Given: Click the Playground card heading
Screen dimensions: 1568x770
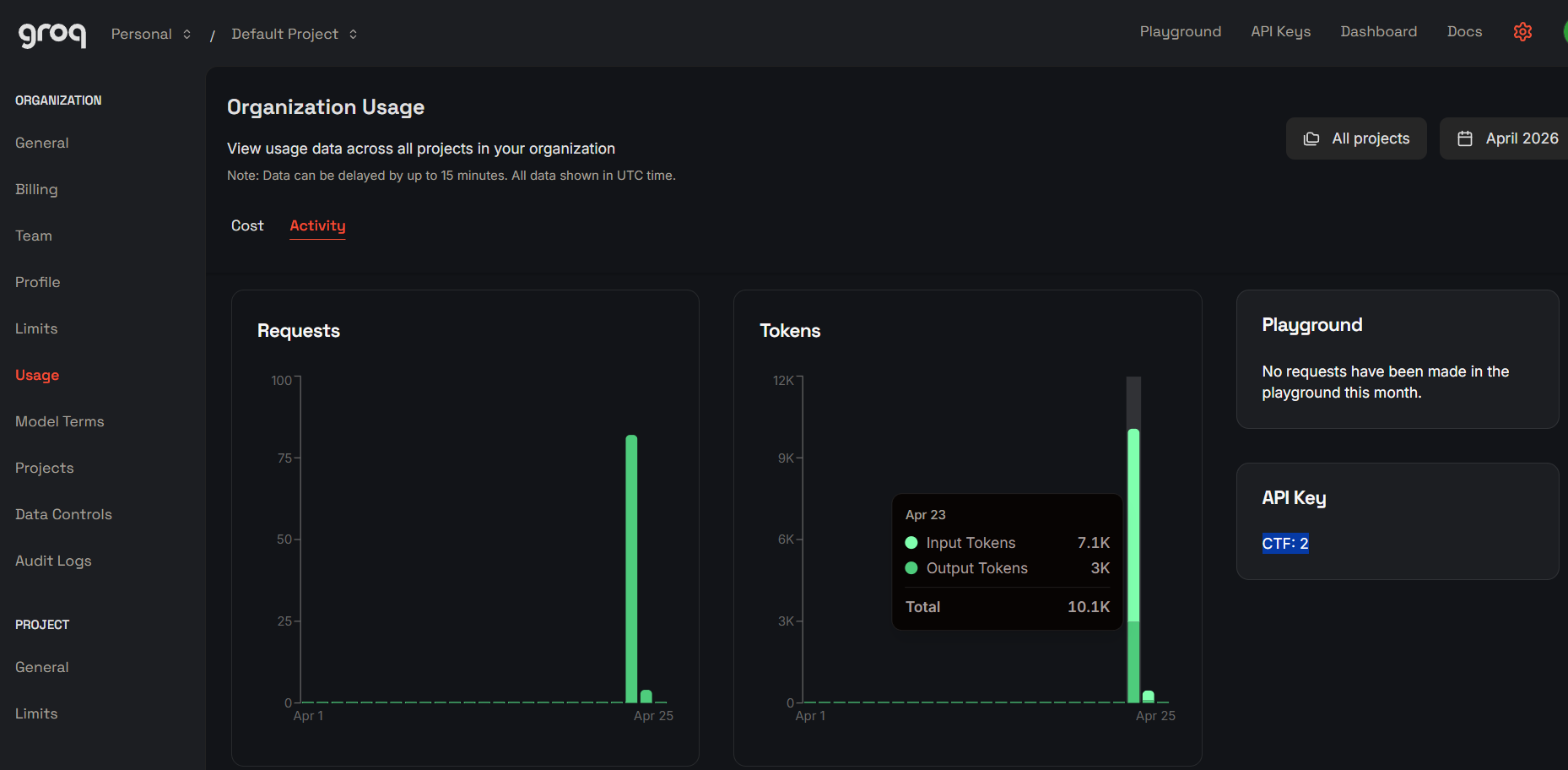Looking at the screenshot, I should coord(1312,325).
